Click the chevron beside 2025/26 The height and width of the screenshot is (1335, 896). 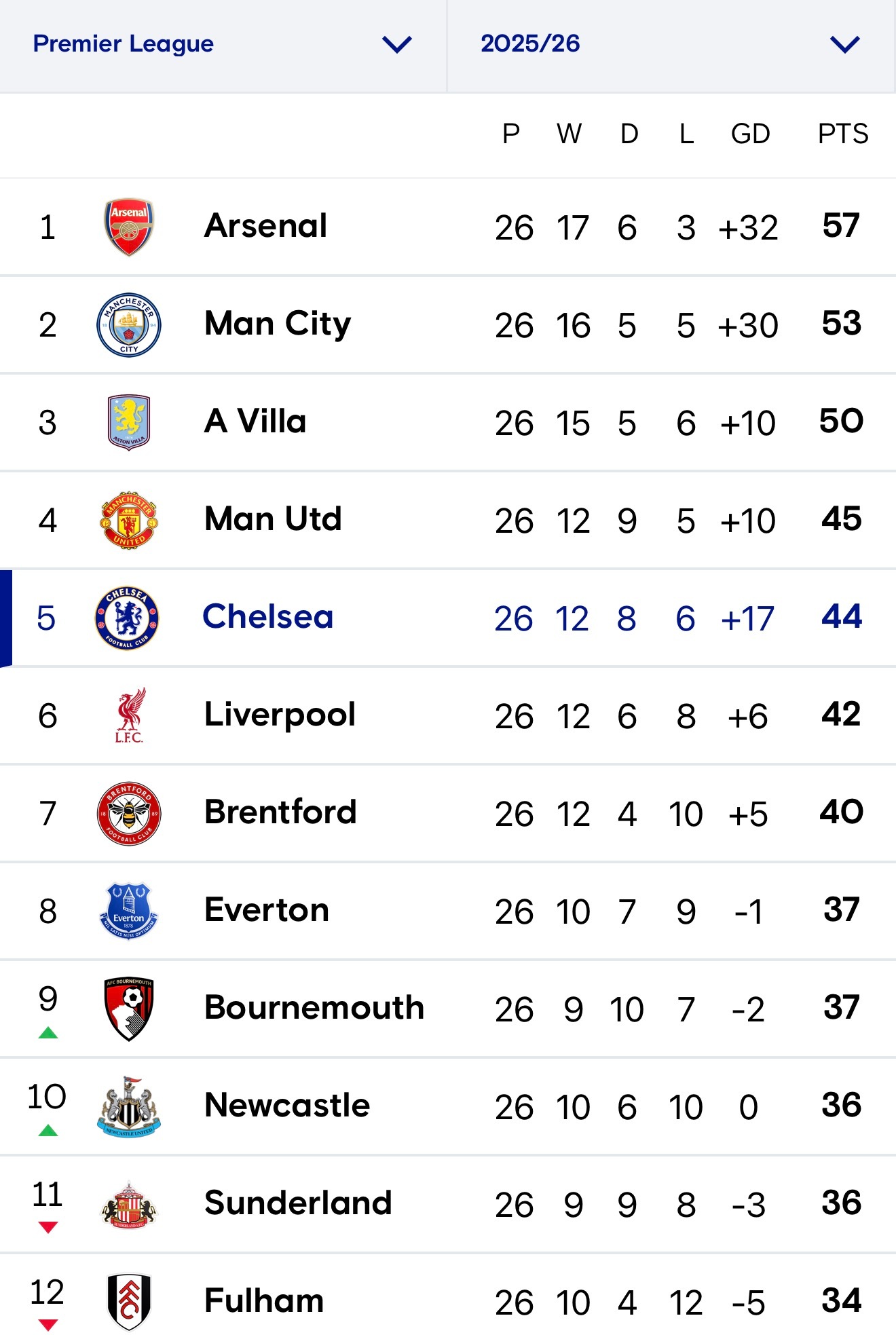(845, 45)
